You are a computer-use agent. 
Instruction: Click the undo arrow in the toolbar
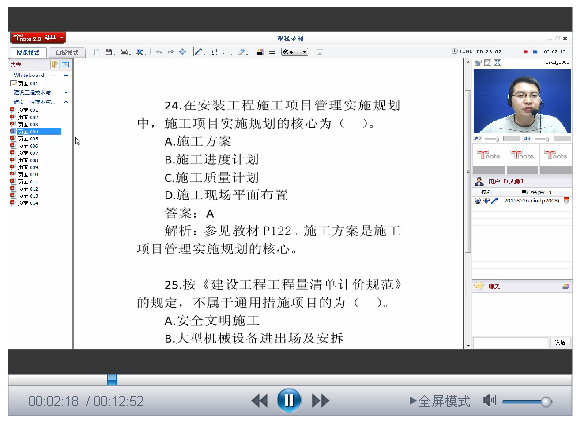tap(159, 52)
